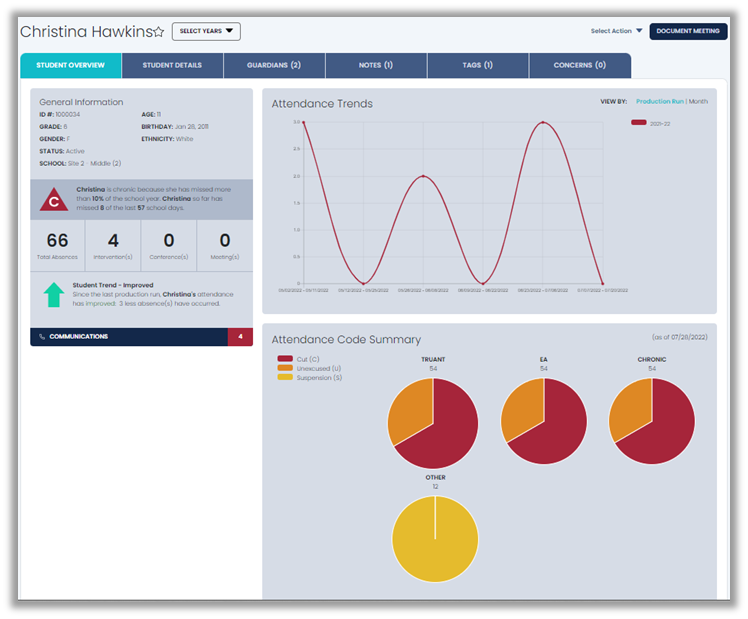Click the green upward trend arrow
Screen dimensions: 748x619
pos(53,296)
